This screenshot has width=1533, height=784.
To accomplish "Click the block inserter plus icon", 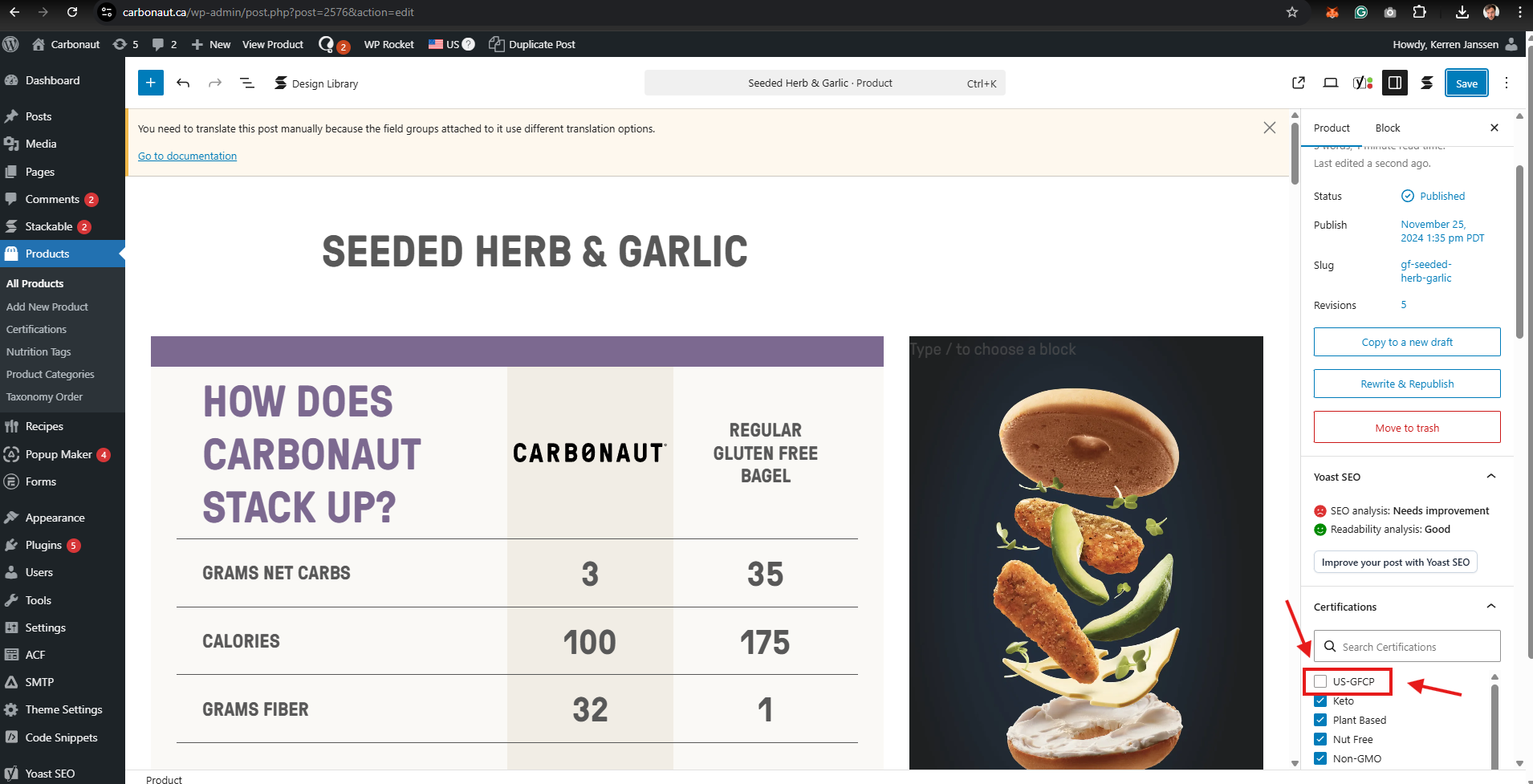I will click(x=151, y=83).
